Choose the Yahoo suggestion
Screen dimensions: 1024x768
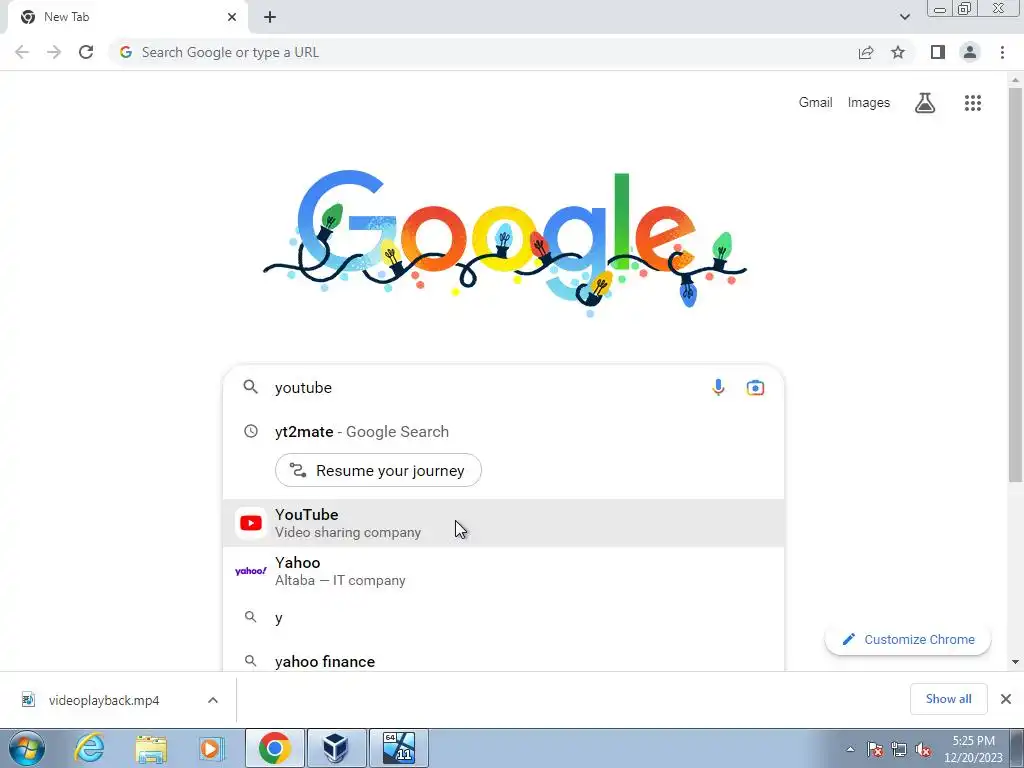pos(503,571)
